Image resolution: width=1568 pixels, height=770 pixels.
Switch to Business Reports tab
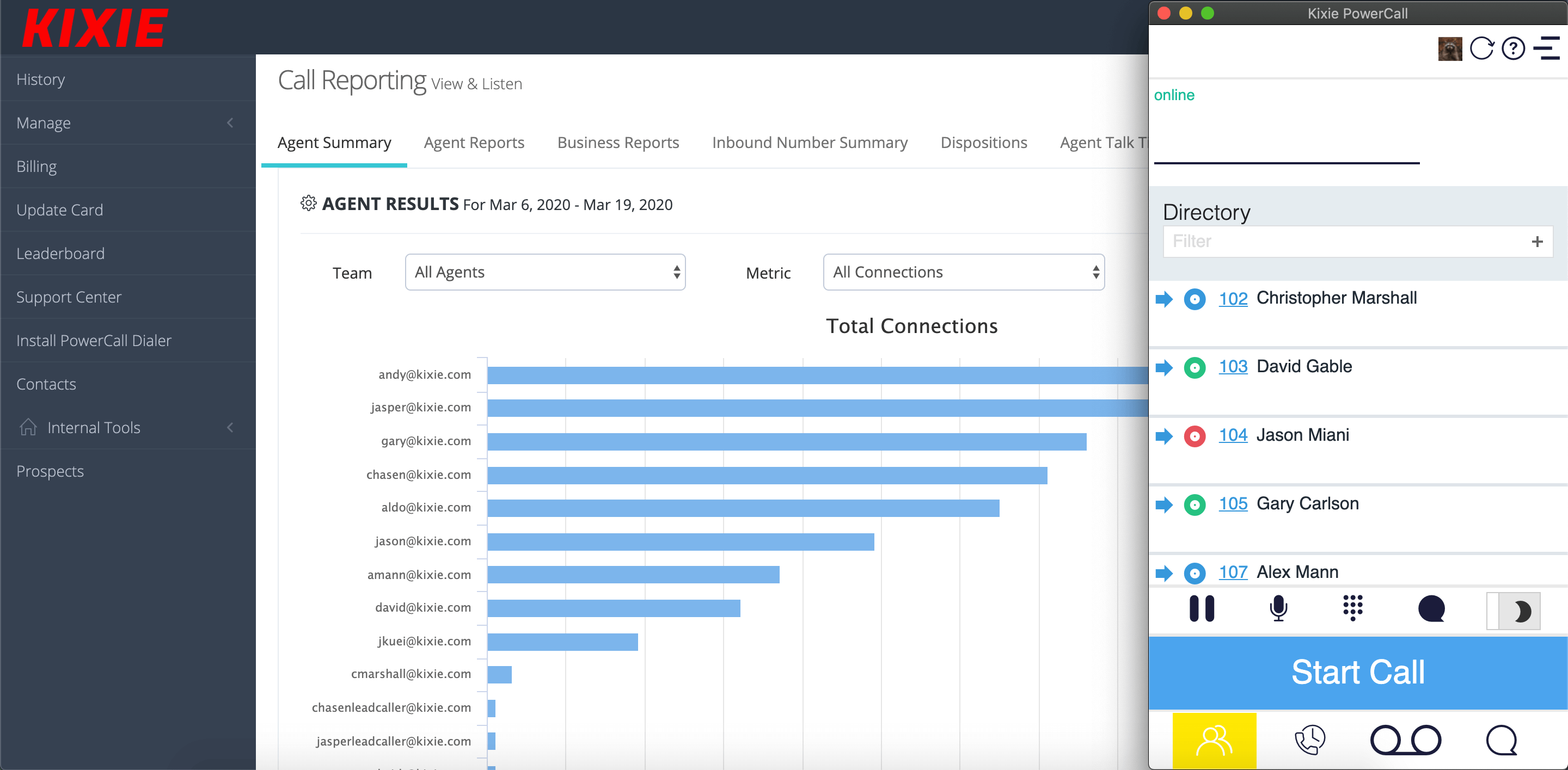[618, 143]
